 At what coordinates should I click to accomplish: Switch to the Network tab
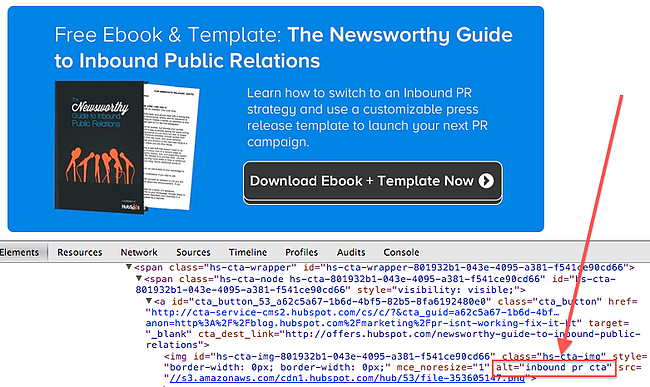pyautogui.click(x=139, y=252)
